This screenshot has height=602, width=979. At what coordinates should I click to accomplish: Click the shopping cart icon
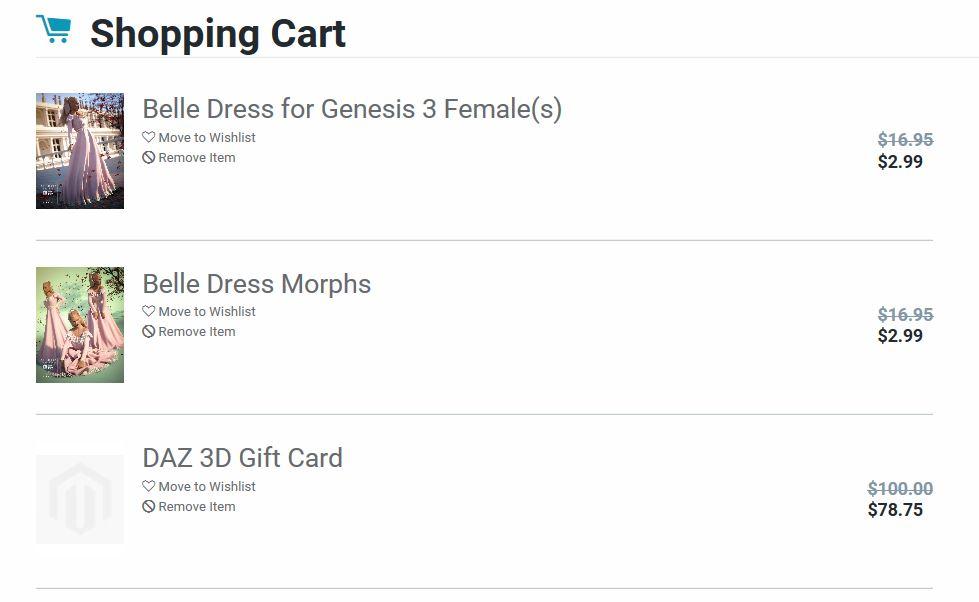point(54,30)
